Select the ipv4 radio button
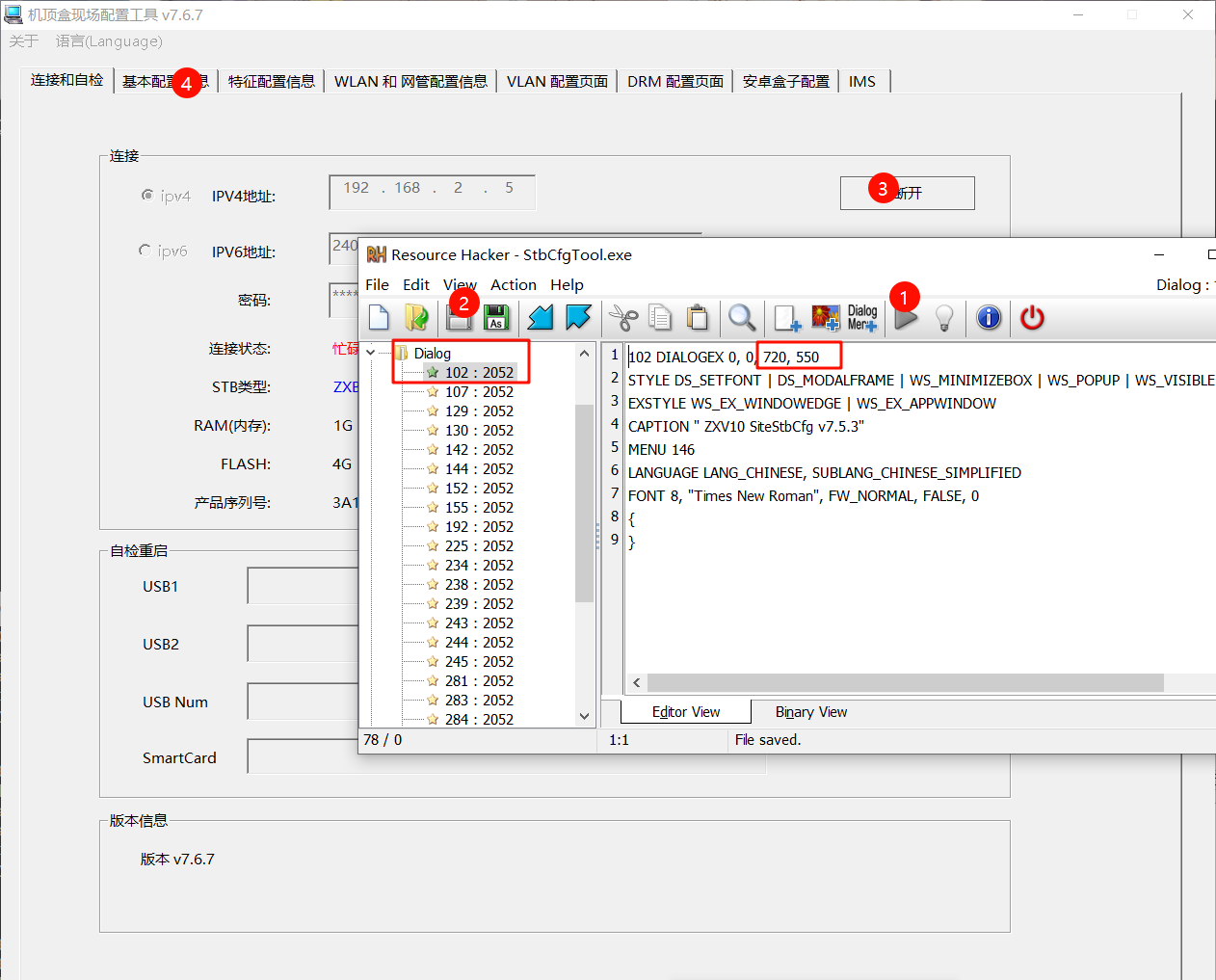The image size is (1216, 980). pos(146,195)
